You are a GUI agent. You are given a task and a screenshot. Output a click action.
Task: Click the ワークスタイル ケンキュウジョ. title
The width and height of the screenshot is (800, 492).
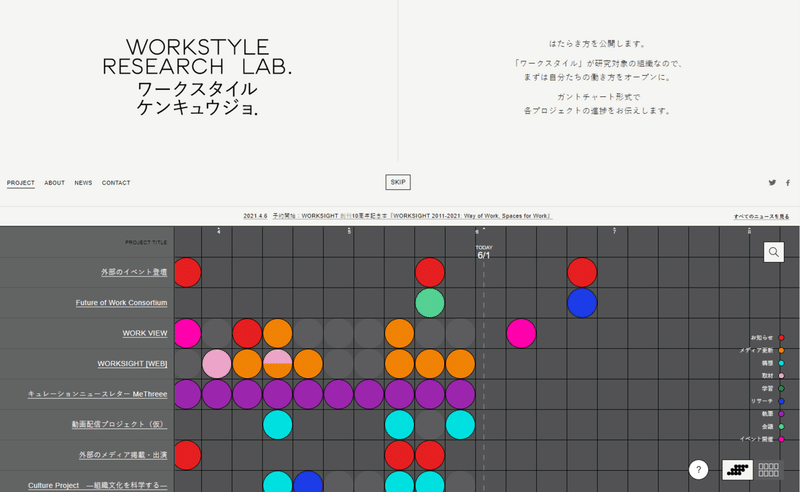tap(197, 98)
